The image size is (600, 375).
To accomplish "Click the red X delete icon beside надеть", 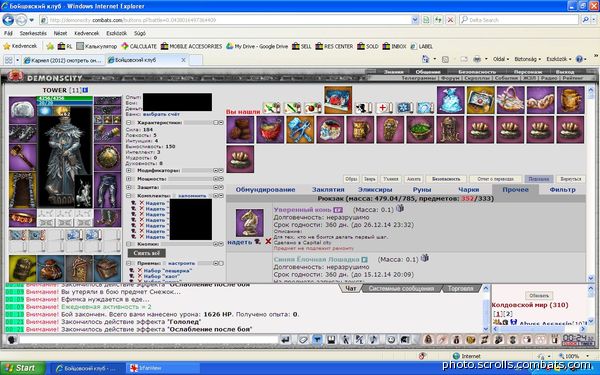I will pos(268,241).
